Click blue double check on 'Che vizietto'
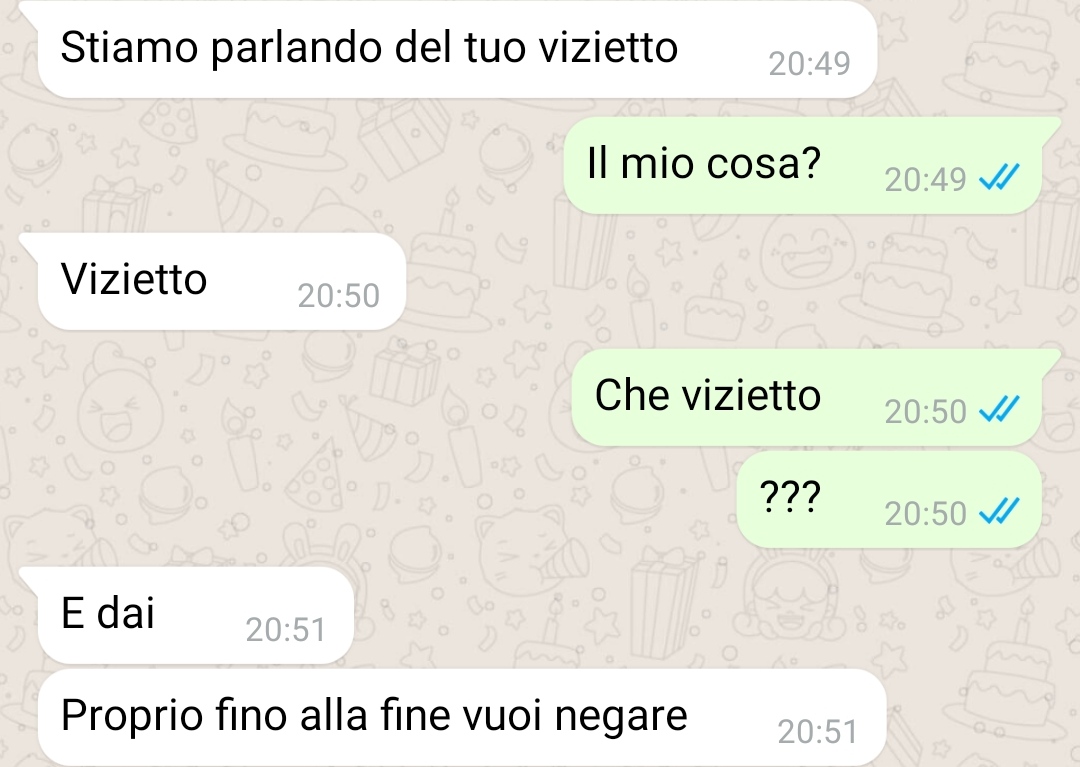 (998, 410)
